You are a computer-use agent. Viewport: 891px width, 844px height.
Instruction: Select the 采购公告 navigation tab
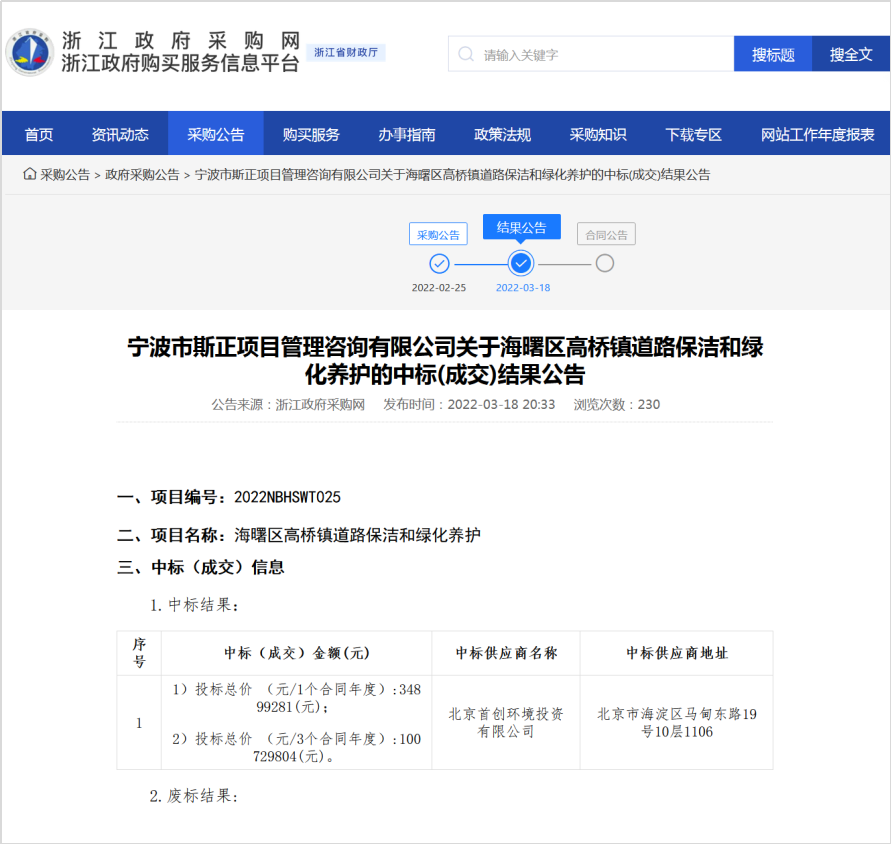[x=216, y=134]
